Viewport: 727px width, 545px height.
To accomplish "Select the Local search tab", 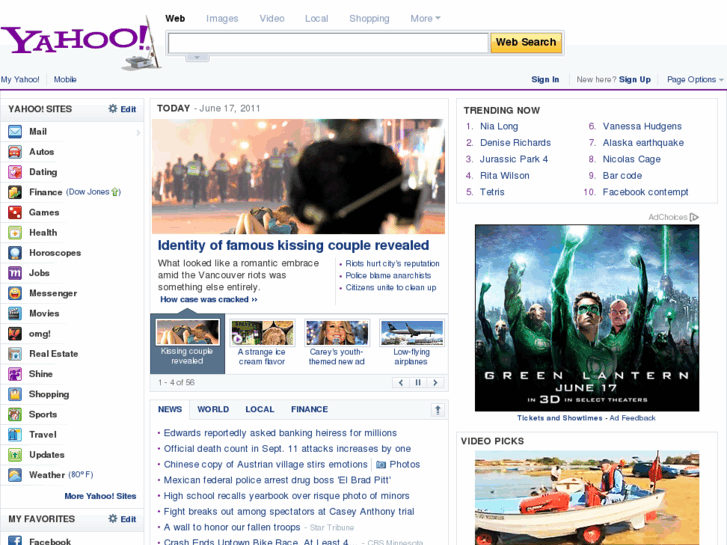I will click(317, 19).
